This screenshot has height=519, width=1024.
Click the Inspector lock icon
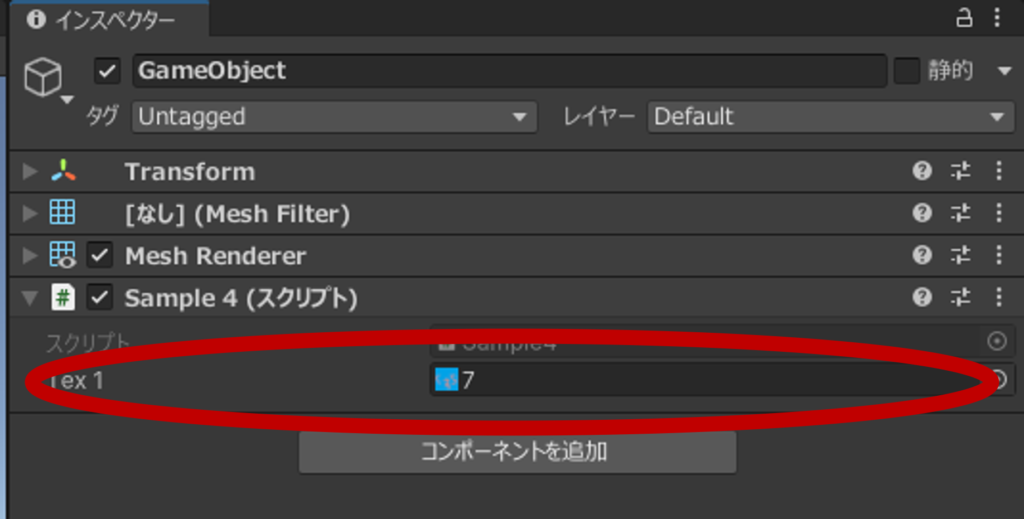coord(964,17)
